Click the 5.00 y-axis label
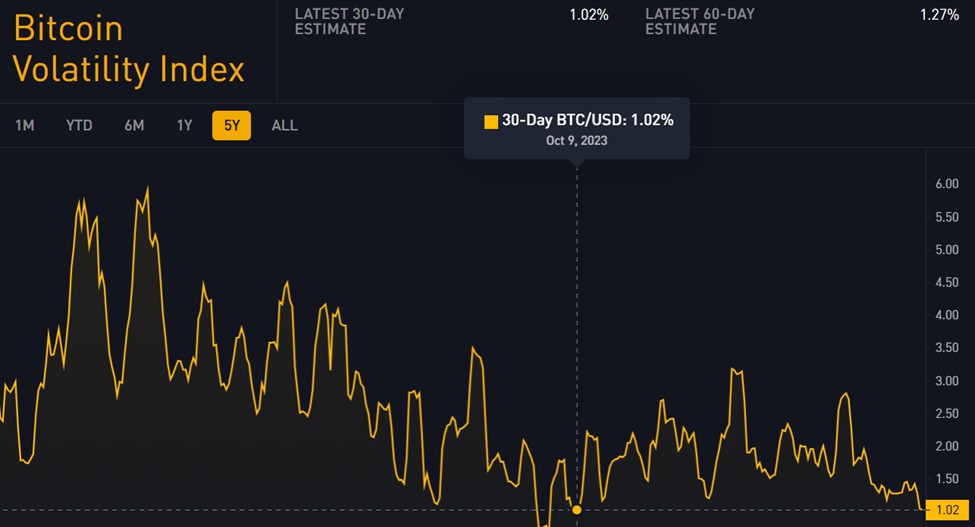 pos(947,250)
